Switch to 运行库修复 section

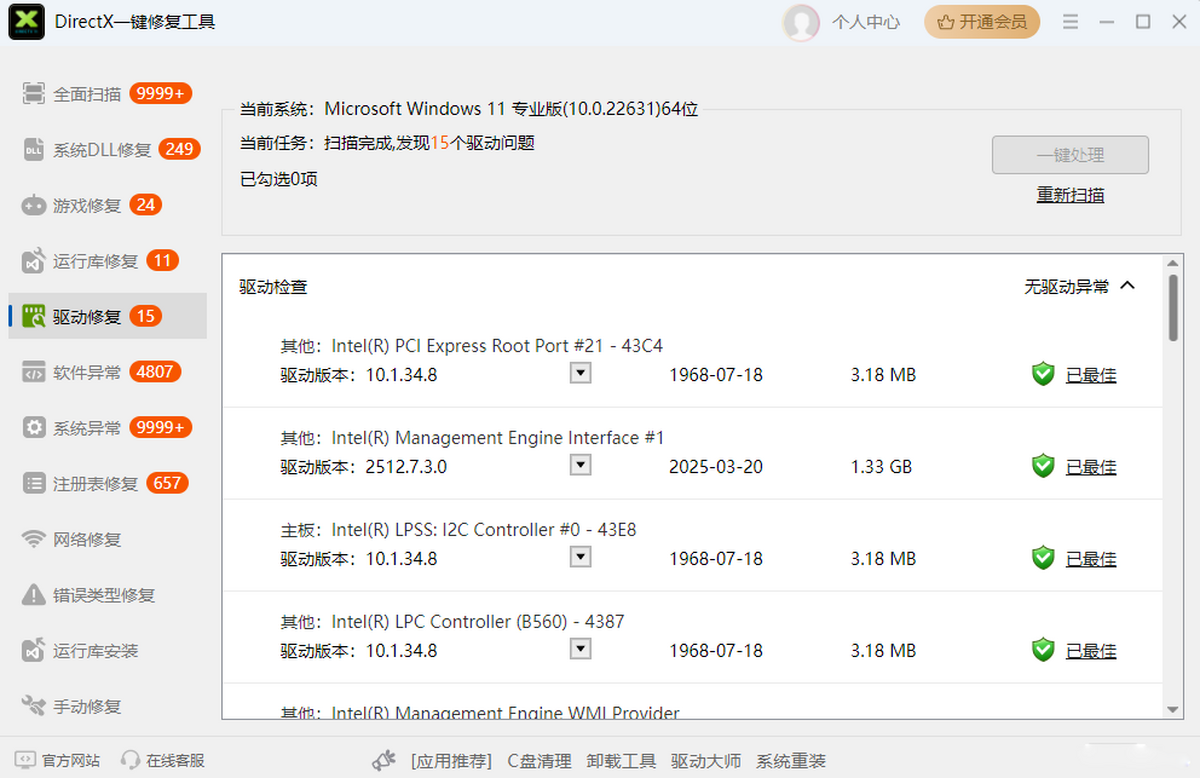[107, 262]
